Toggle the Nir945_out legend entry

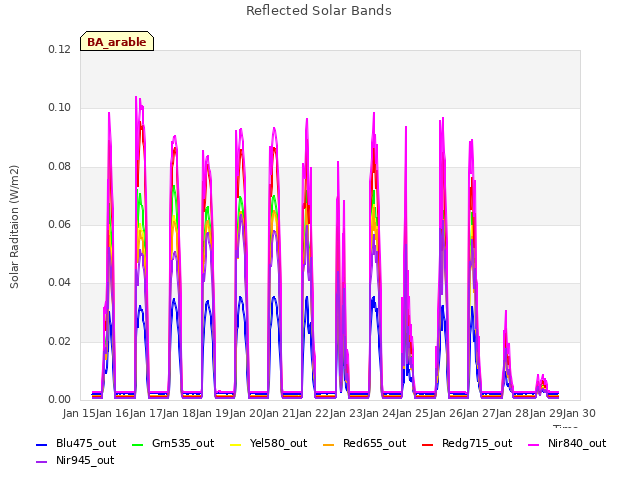[x=75, y=461]
